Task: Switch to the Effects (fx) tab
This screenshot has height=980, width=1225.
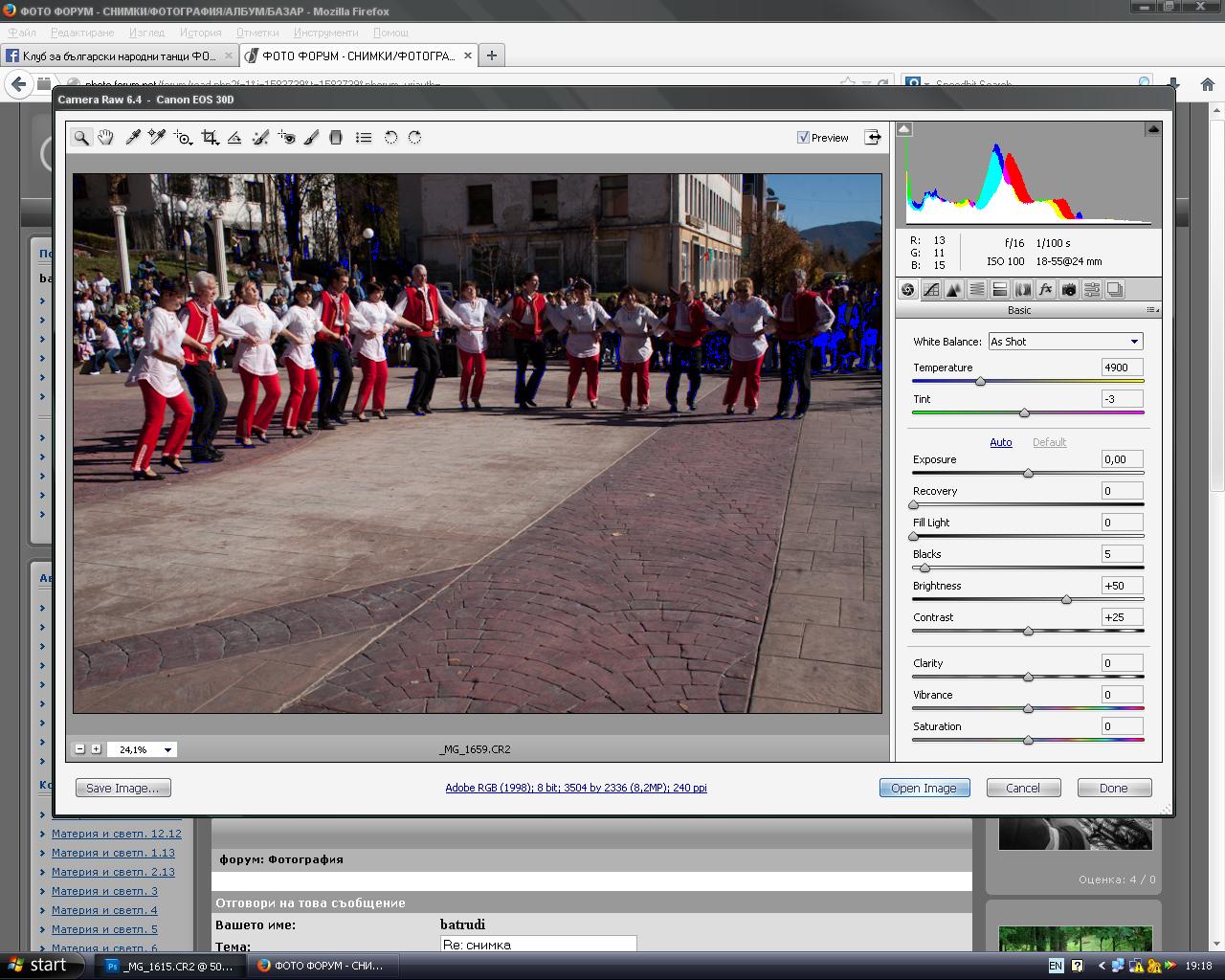Action: coord(1045,290)
